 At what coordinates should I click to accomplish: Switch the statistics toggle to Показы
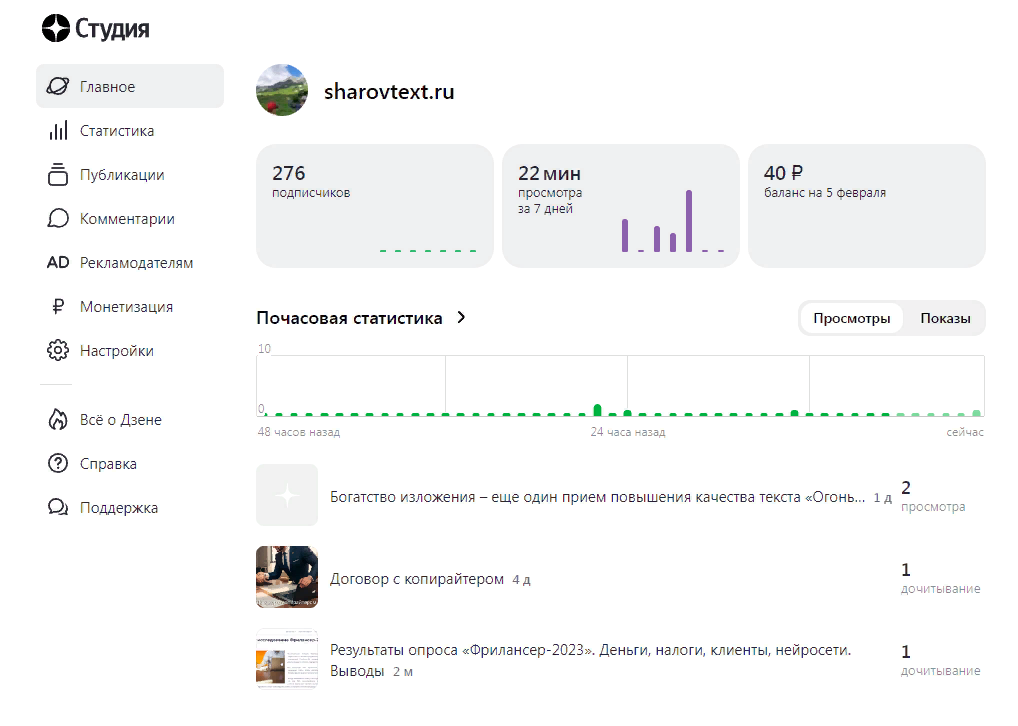tap(944, 318)
